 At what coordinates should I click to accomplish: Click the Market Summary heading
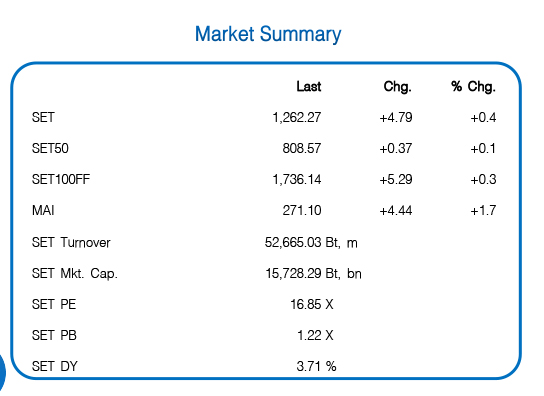(x=268, y=34)
